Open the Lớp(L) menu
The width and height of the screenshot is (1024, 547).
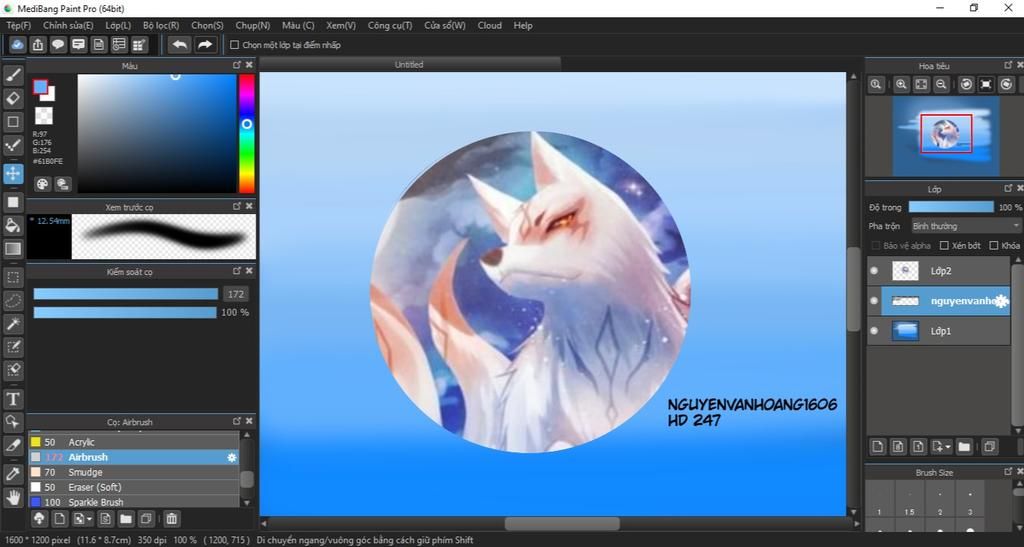[x=118, y=25]
